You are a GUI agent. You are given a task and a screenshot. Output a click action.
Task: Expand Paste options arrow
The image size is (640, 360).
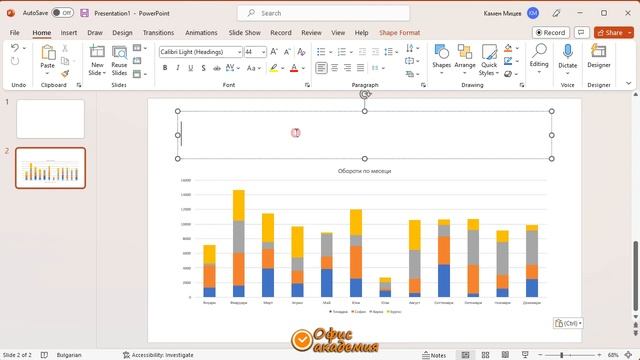point(47,73)
